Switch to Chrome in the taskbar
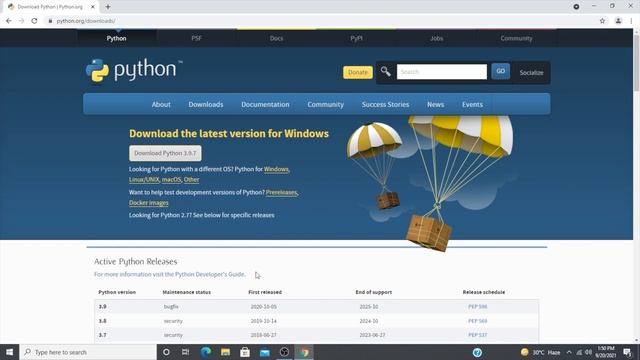The image size is (640, 360). click(304, 352)
